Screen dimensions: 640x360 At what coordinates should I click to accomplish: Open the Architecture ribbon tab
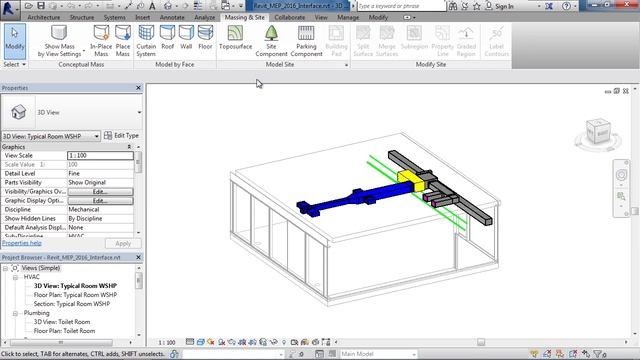tap(44, 18)
